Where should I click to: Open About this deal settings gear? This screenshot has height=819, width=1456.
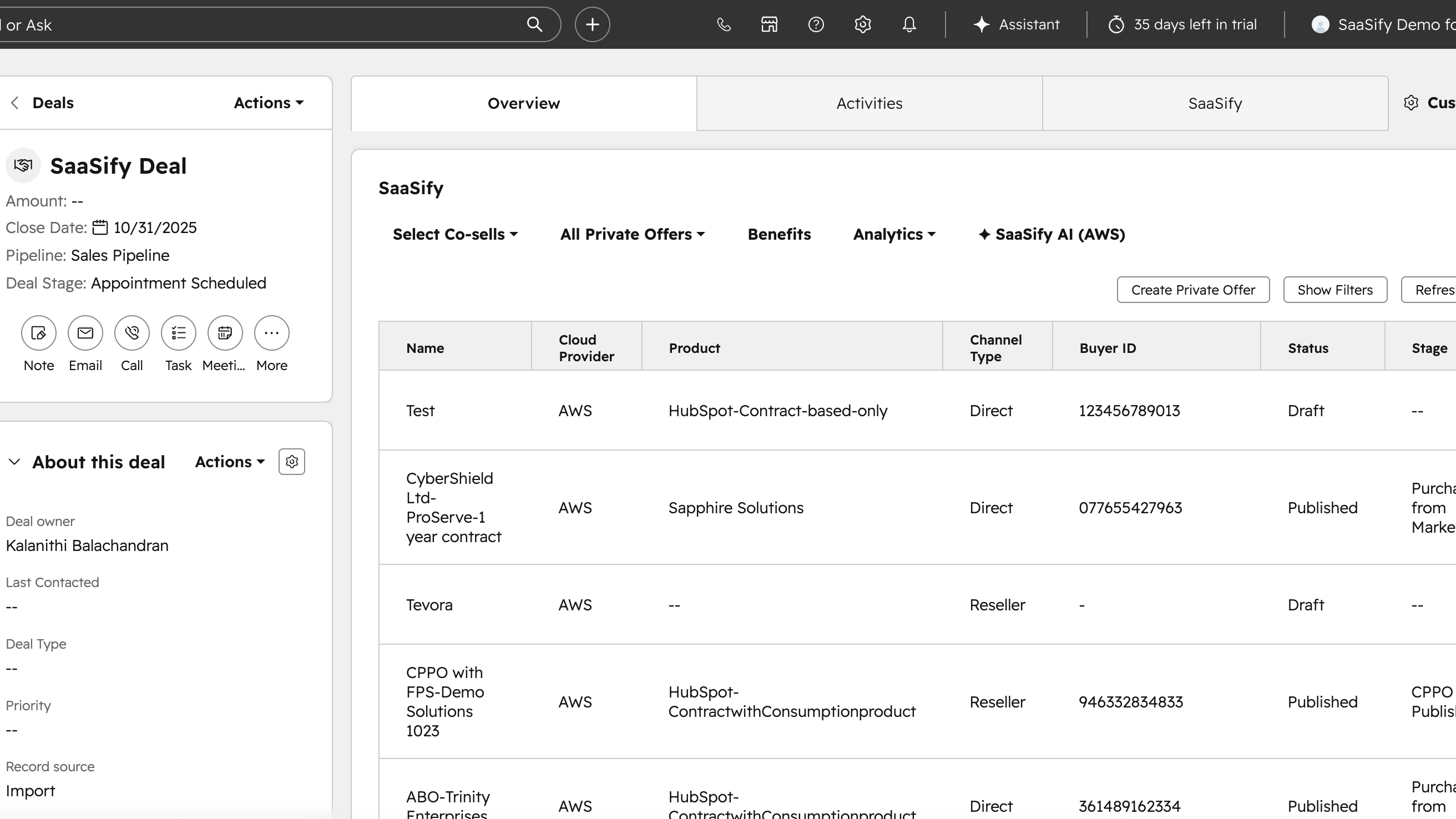[292, 462]
